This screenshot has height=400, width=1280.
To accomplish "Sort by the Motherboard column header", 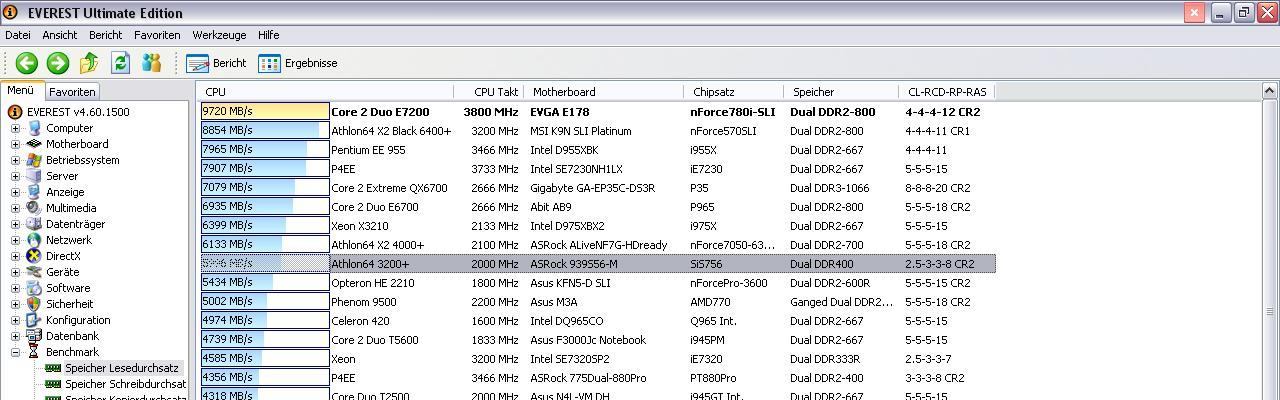I will (604, 92).
